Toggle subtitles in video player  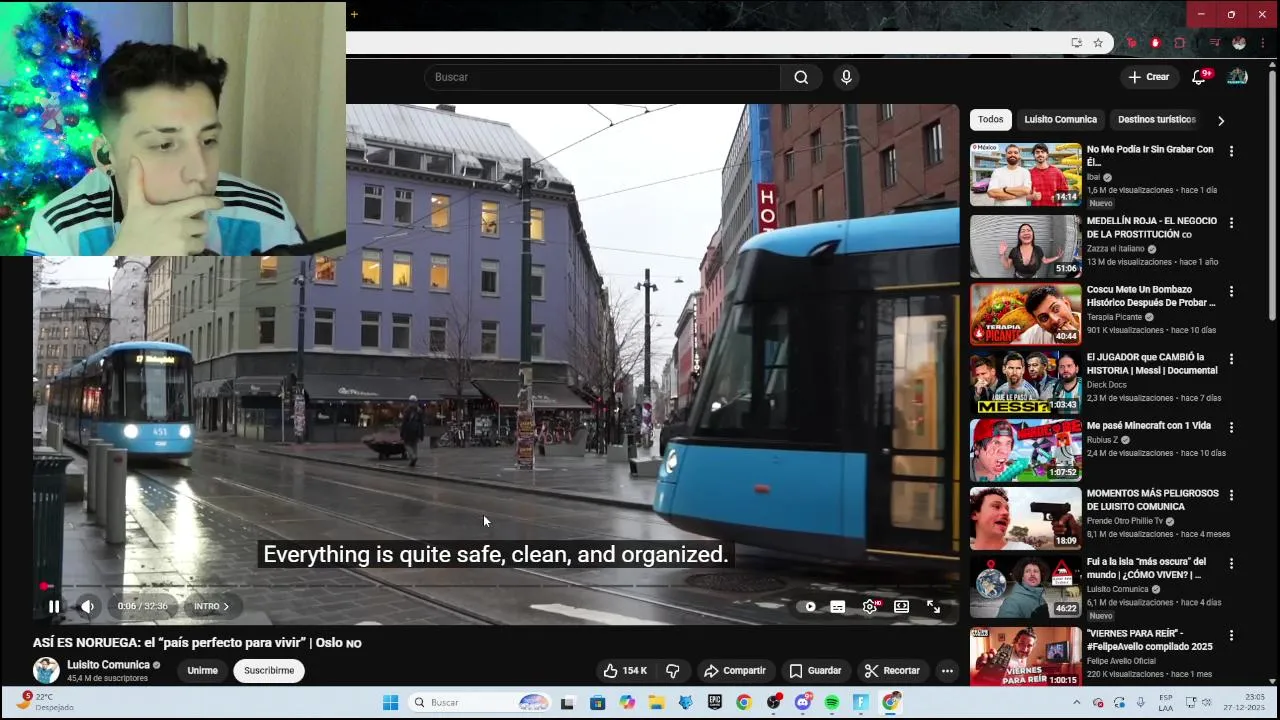pos(838,606)
